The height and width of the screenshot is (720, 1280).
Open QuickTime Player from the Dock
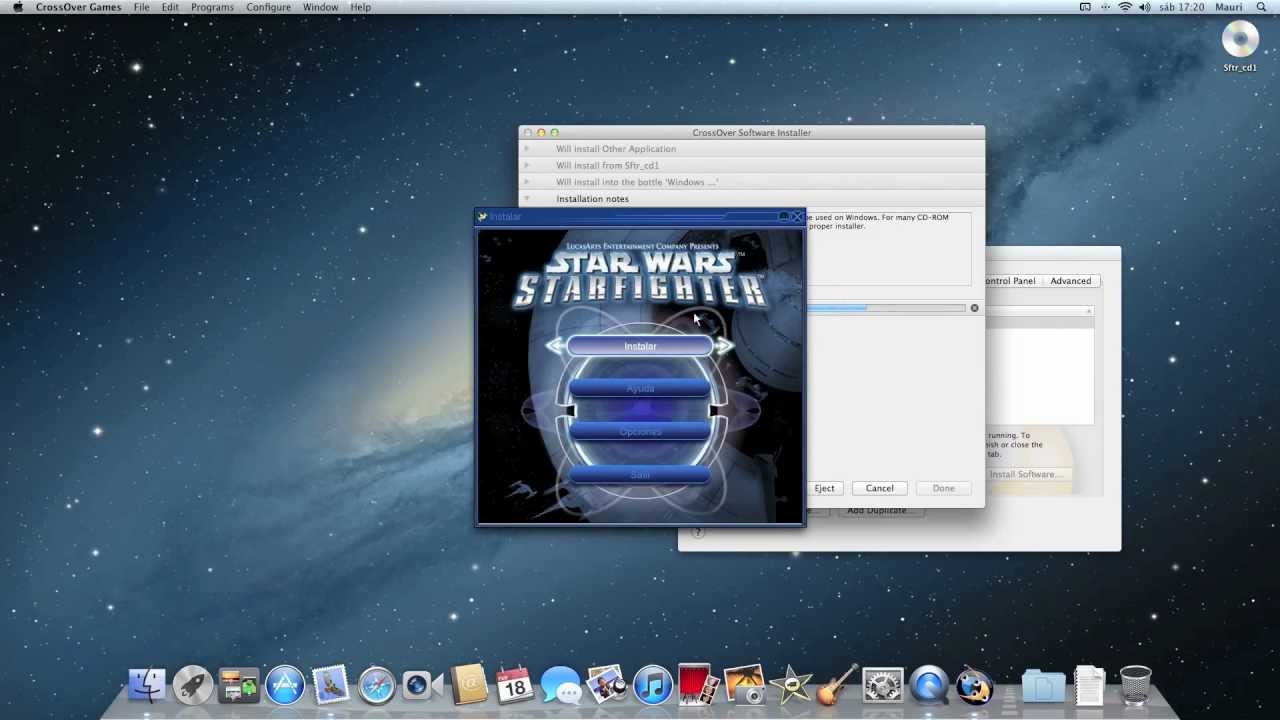(x=928, y=686)
